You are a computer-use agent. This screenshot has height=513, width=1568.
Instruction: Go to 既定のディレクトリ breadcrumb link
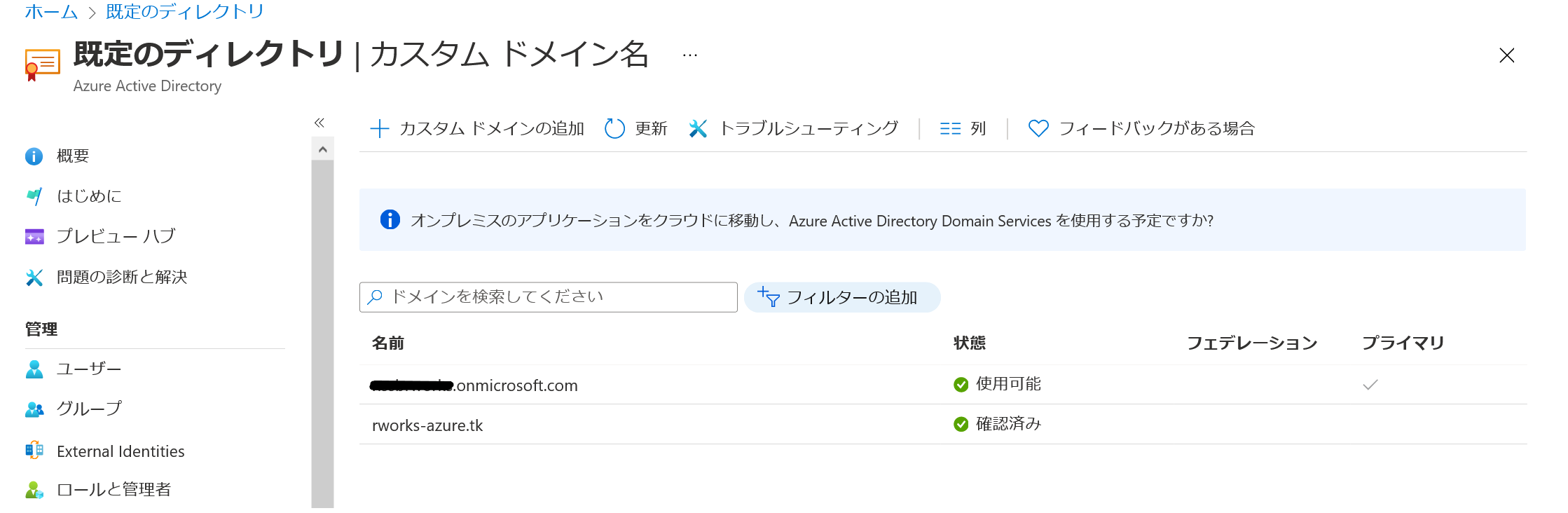(185, 11)
